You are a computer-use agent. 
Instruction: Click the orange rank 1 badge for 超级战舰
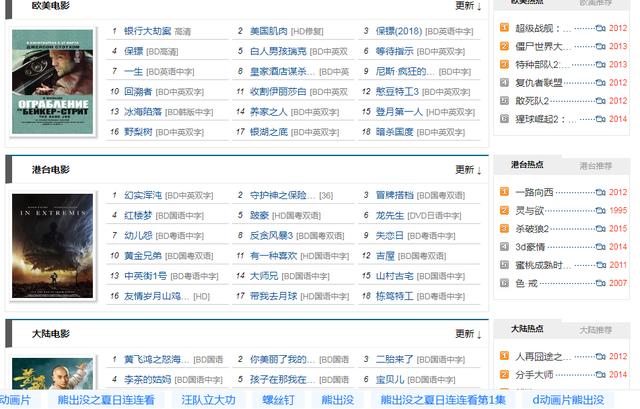(x=504, y=27)
